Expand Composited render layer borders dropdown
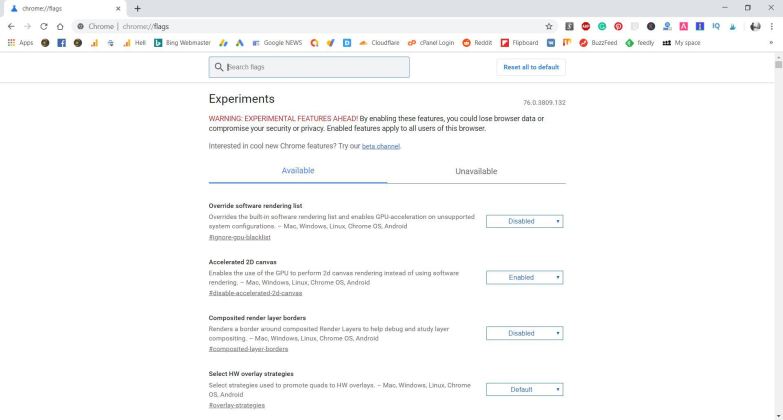The image size is (783, 420). (x=524, y=333)
